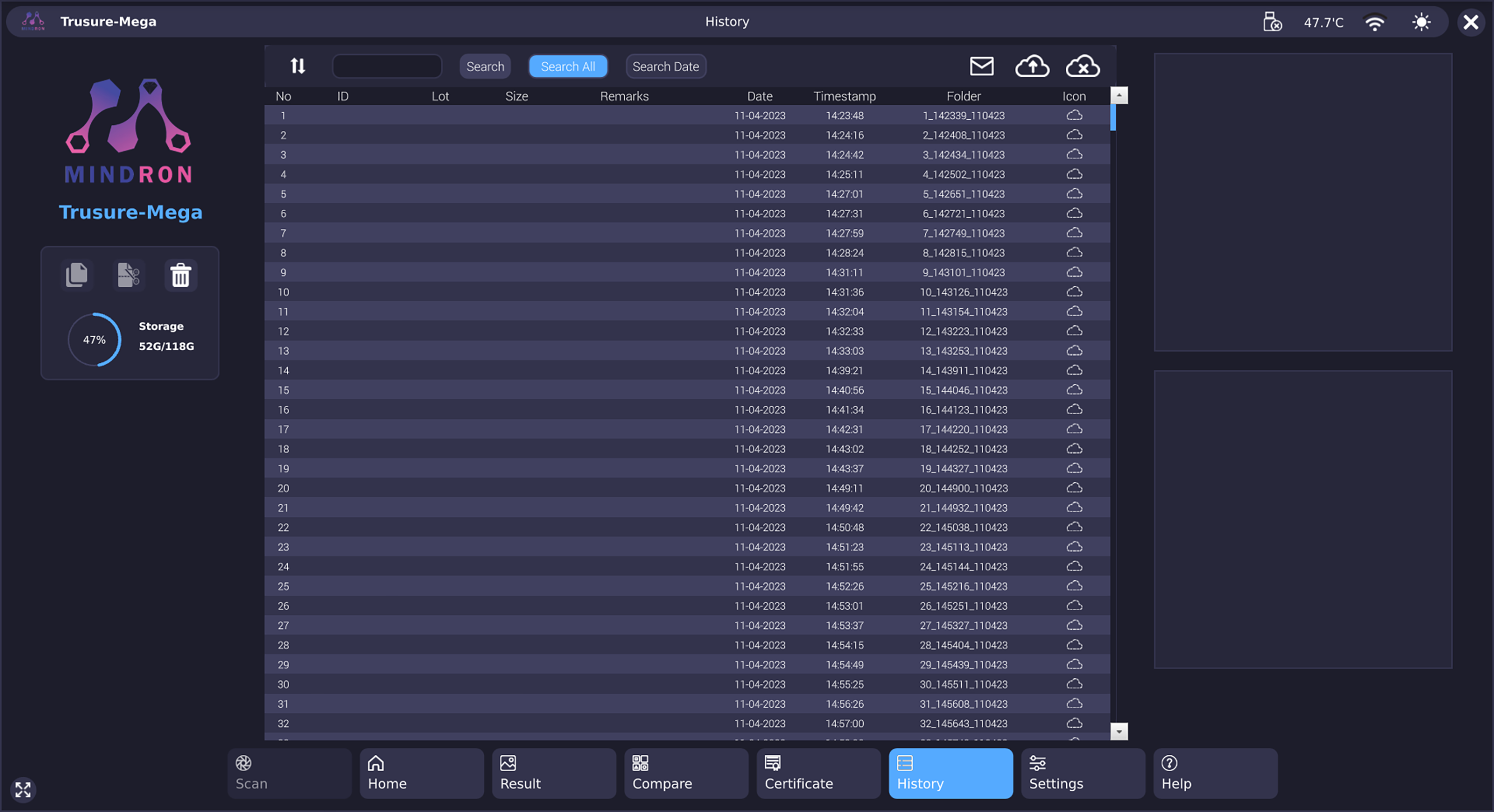1494x812 pixels.
Task: Click the email envelope icon
Action: coord(981,66)
